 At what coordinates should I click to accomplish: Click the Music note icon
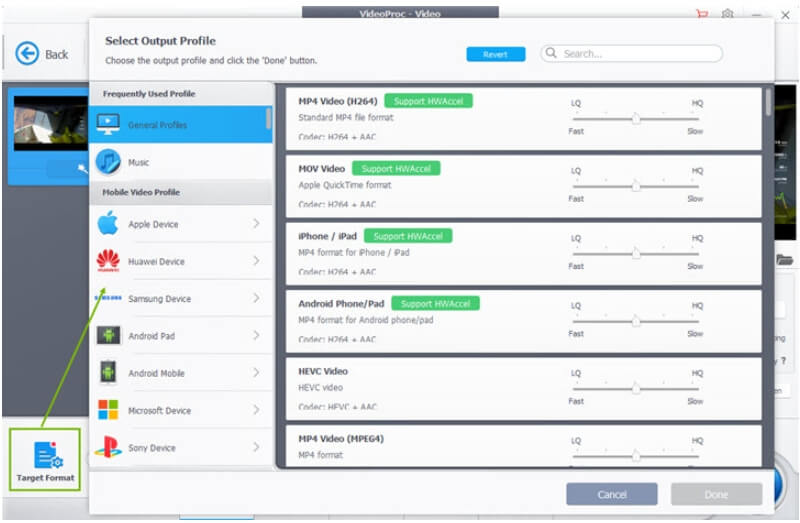tap(108, 162)
